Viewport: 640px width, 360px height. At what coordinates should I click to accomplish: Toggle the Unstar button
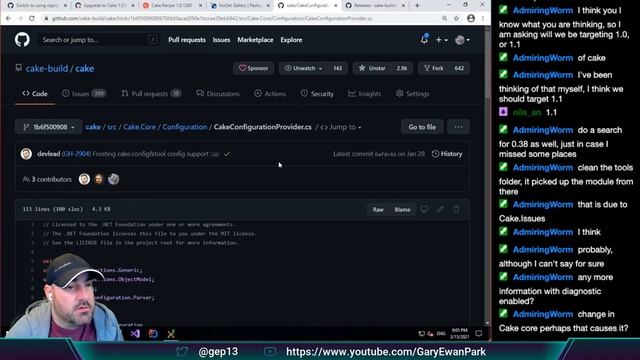tap(372, 68)
